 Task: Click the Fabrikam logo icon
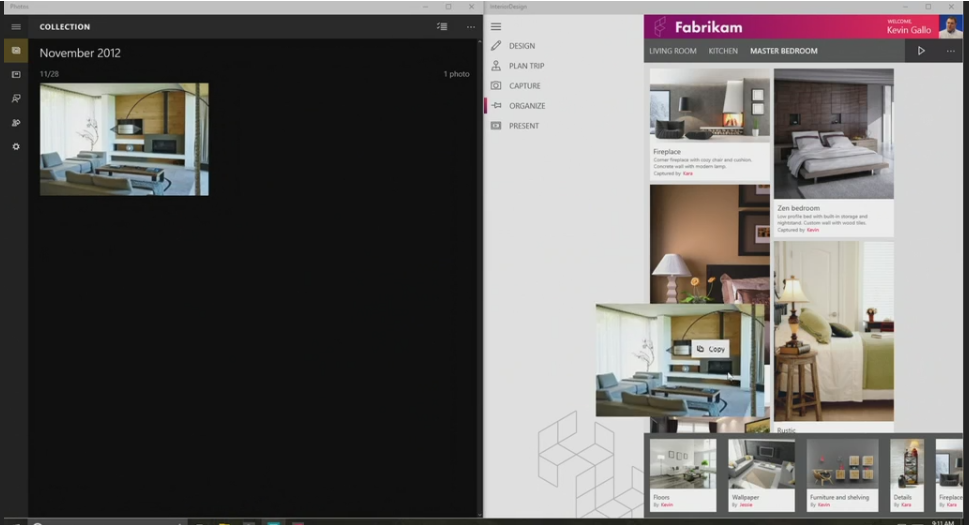pyautogui.click(x=660, y=27)
